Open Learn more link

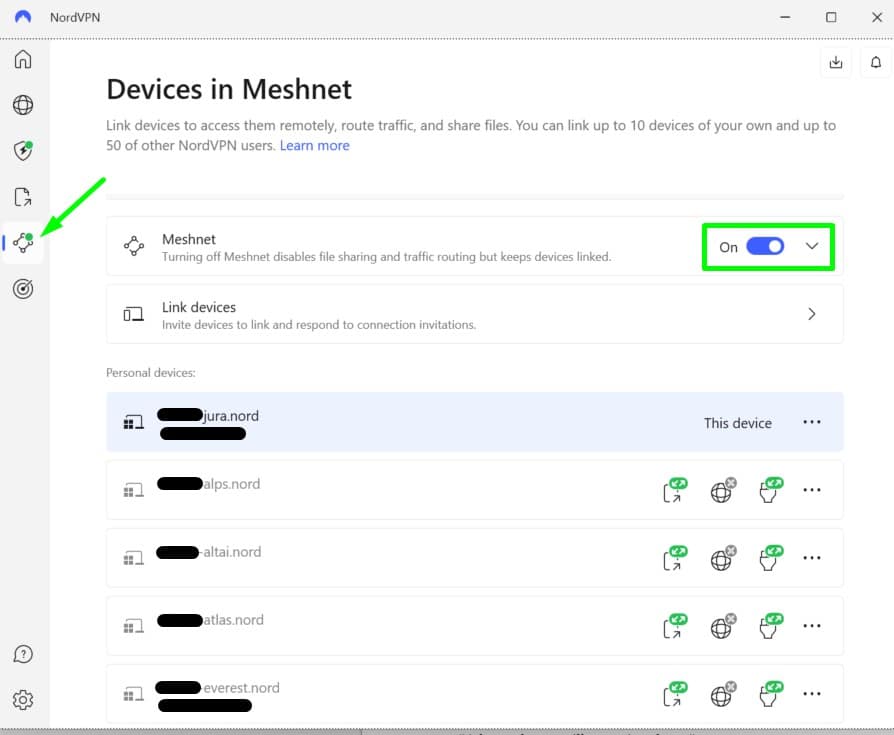click(x=315, y=145)
